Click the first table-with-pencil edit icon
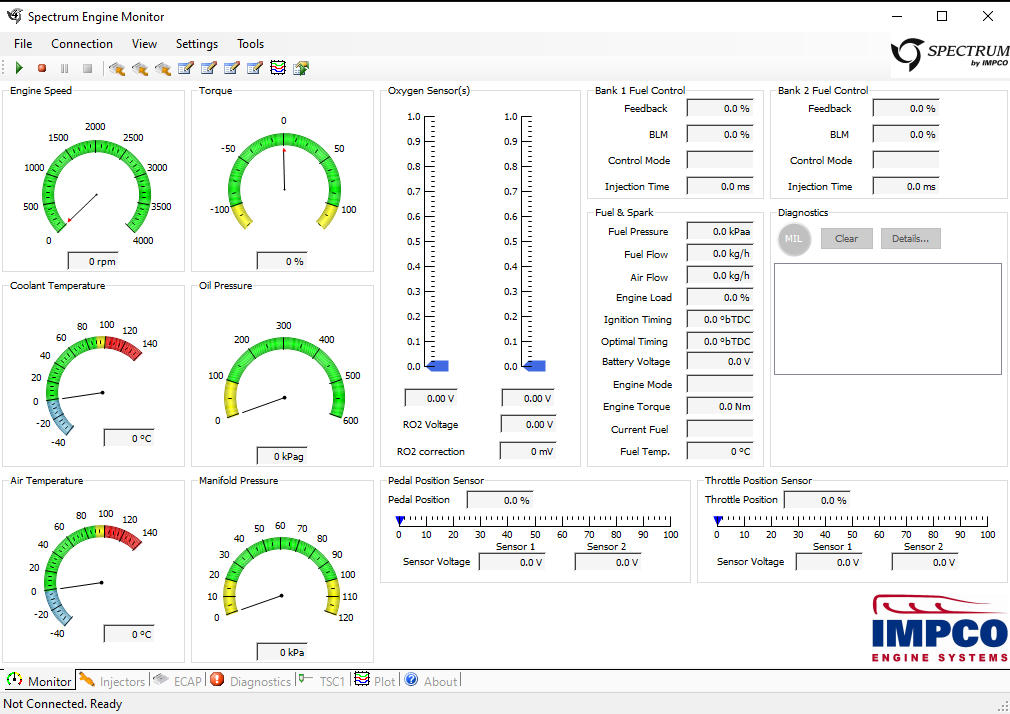Screen dimensions: 1010x714 pyautogui.click(x=186, y=68)
